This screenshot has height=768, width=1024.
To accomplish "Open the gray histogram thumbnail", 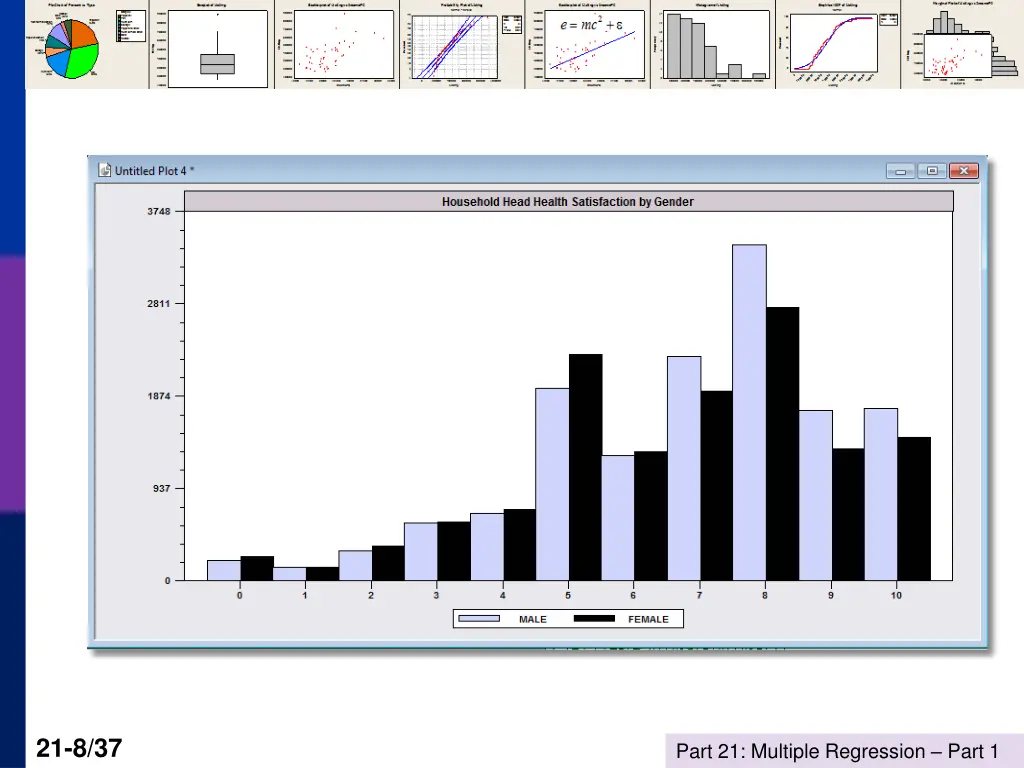I will (713, 44).
